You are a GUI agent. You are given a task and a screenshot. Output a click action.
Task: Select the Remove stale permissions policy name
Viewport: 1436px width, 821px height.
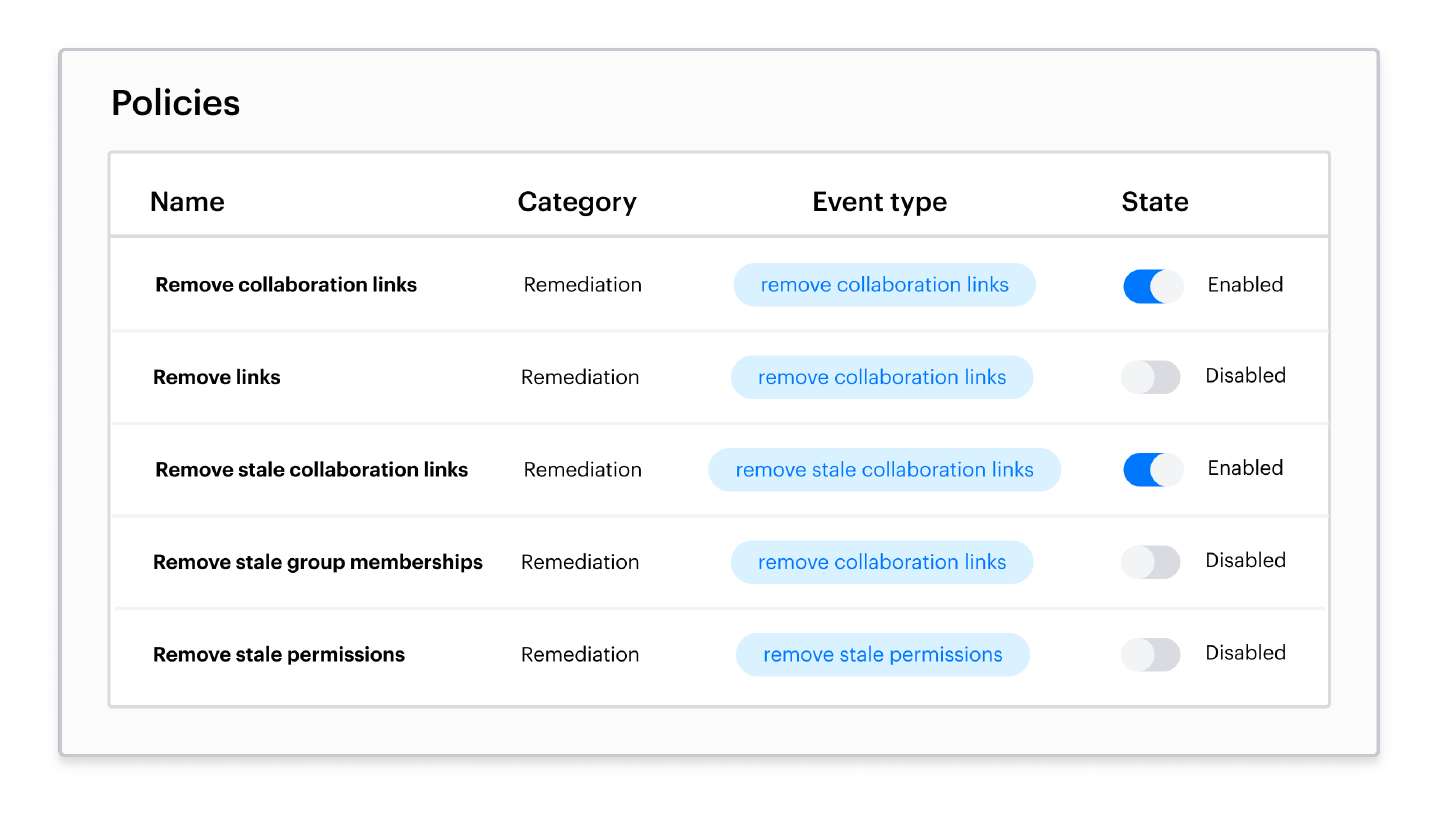(279, 655)
